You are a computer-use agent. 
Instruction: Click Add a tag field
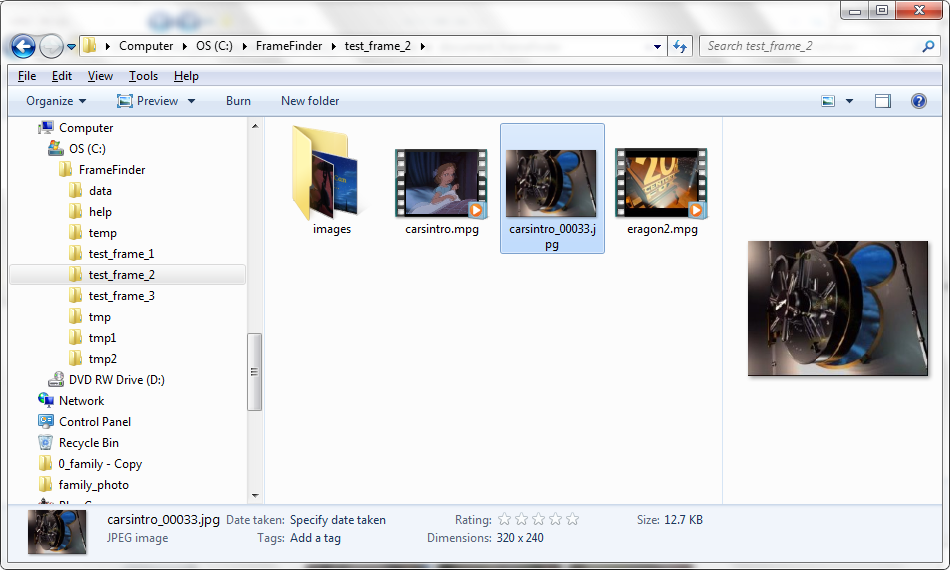tap(315, 538)
